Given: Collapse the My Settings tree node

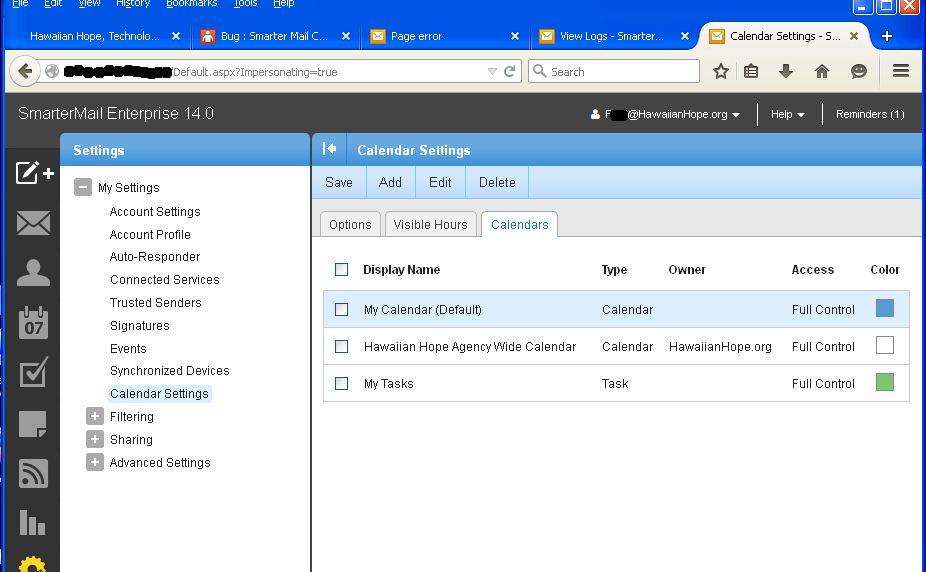Looking at the screenshot, I should (83, 187).
